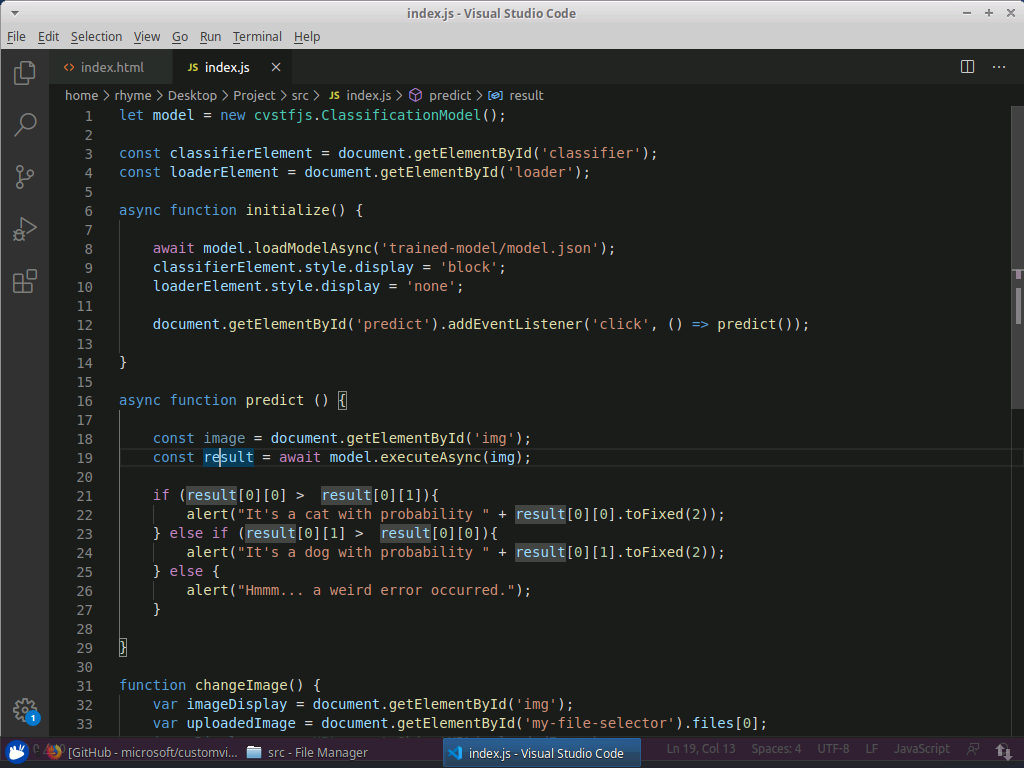
Task: Split the editor to the right
Action: [x=967, y=67]
